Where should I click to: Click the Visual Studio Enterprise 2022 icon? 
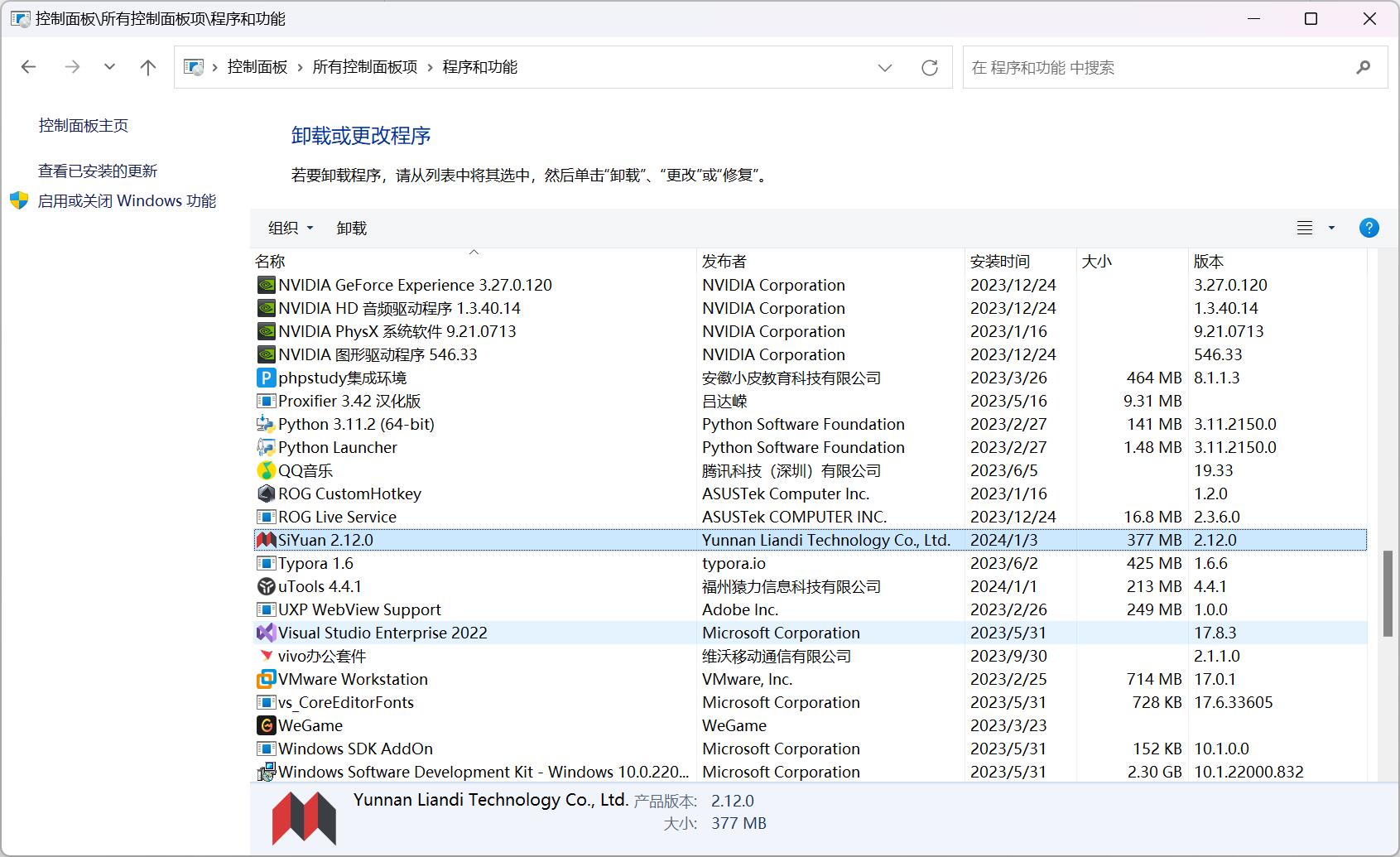[x=266, y=633]
